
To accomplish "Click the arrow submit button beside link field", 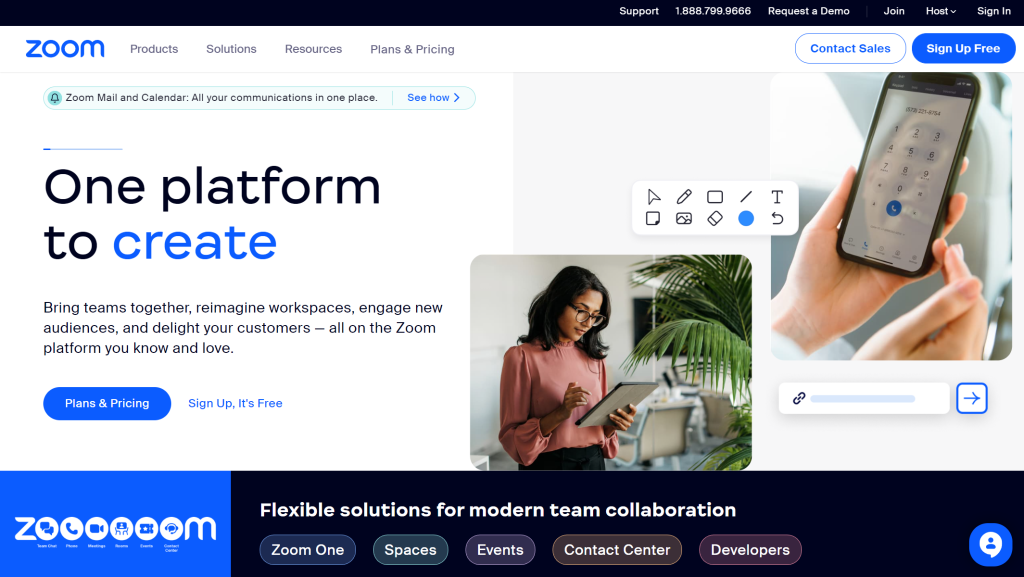I will pyautogui.click(x=972, y=398).
